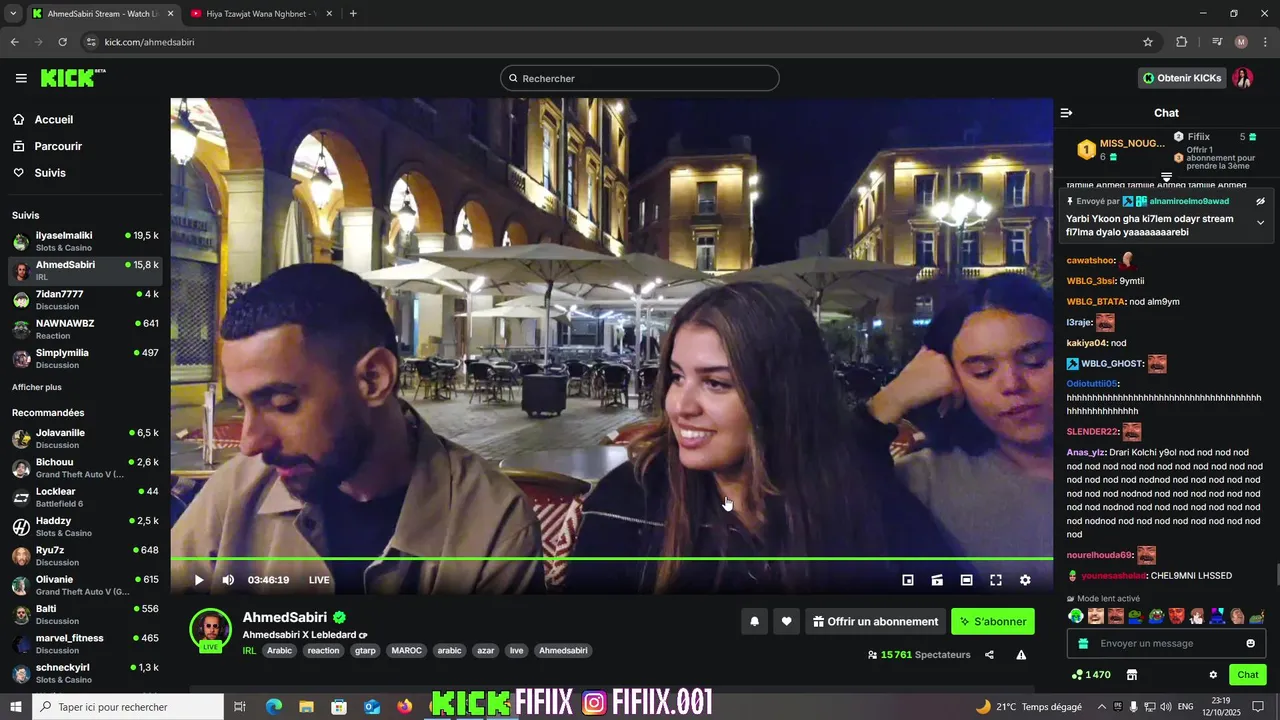Viewport: 1280px width, 720px height.
Task: Select the reaction tag
Action: [323, 650]
